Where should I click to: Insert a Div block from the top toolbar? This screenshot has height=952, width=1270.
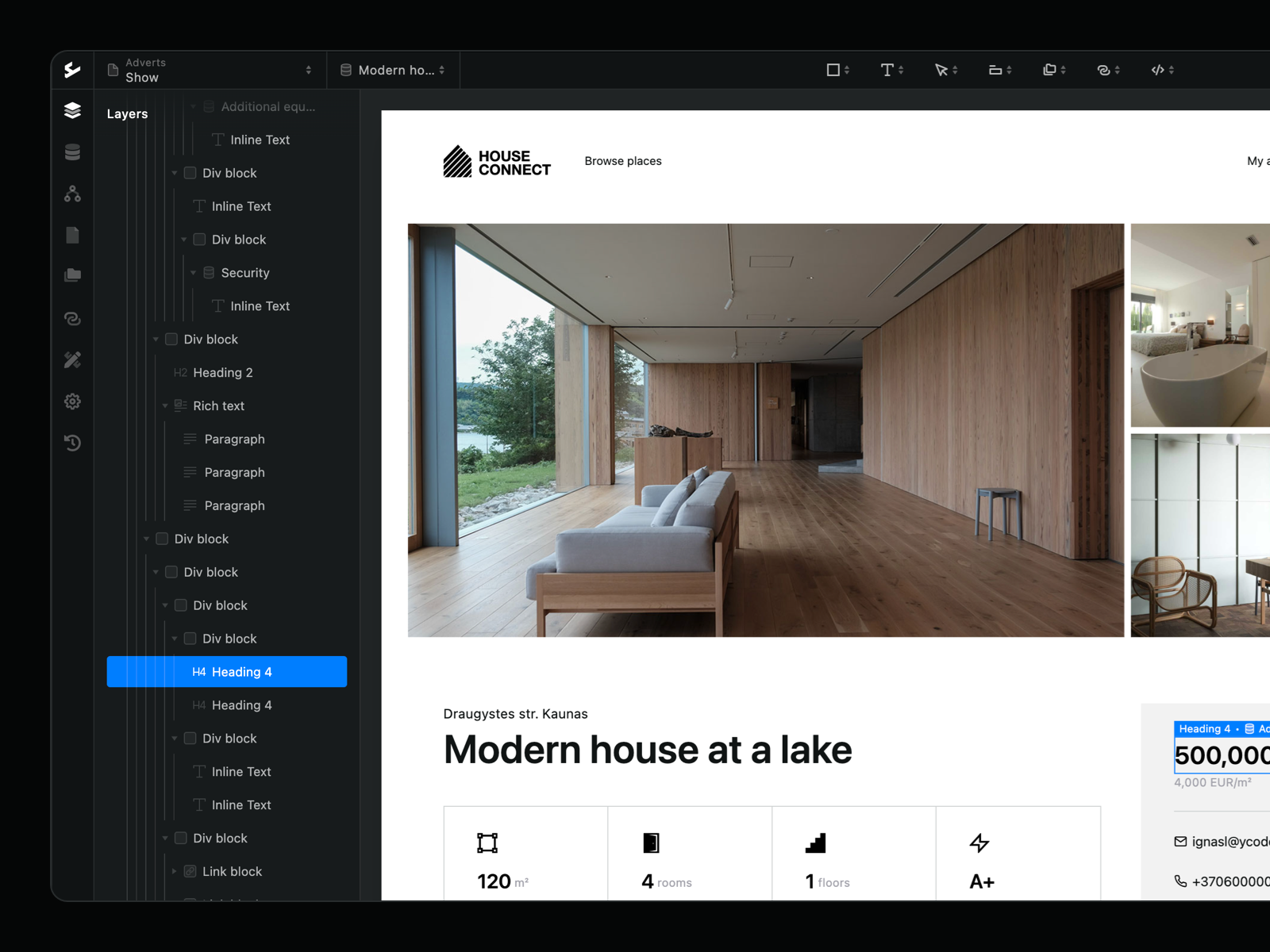point(835,70)
